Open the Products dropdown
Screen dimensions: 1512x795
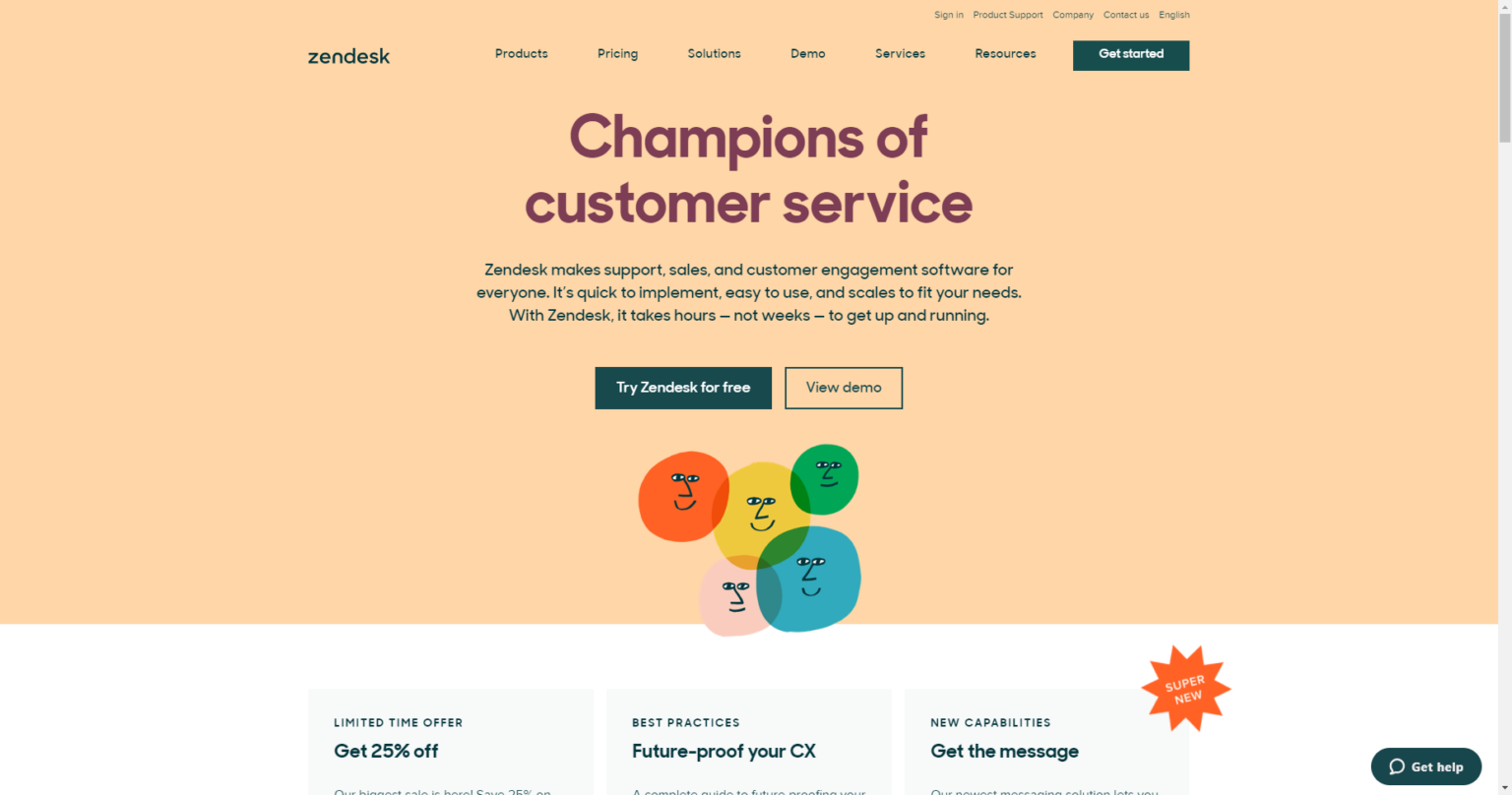coord(521,54)
